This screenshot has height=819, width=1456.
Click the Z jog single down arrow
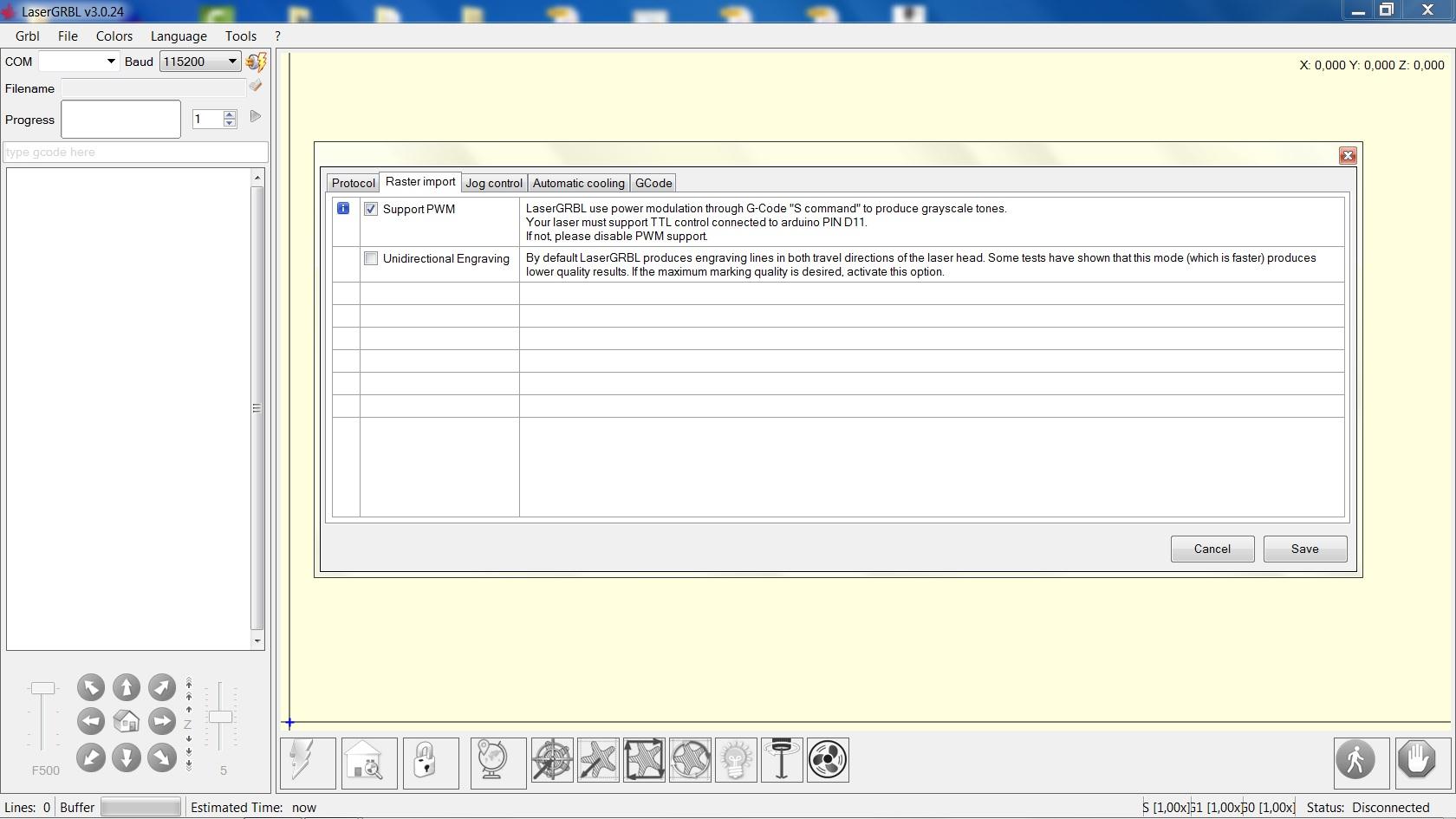189,739
